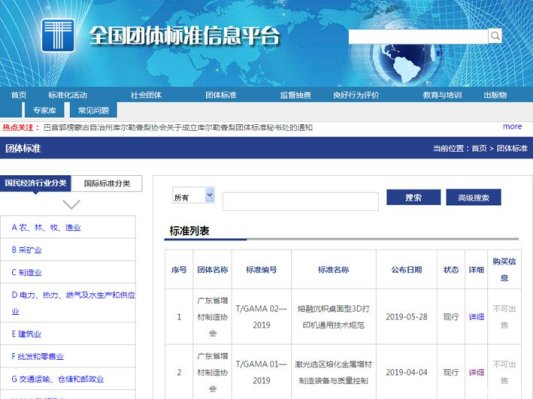
Task: Select category E 建筑业
Action: coord(27,334)
